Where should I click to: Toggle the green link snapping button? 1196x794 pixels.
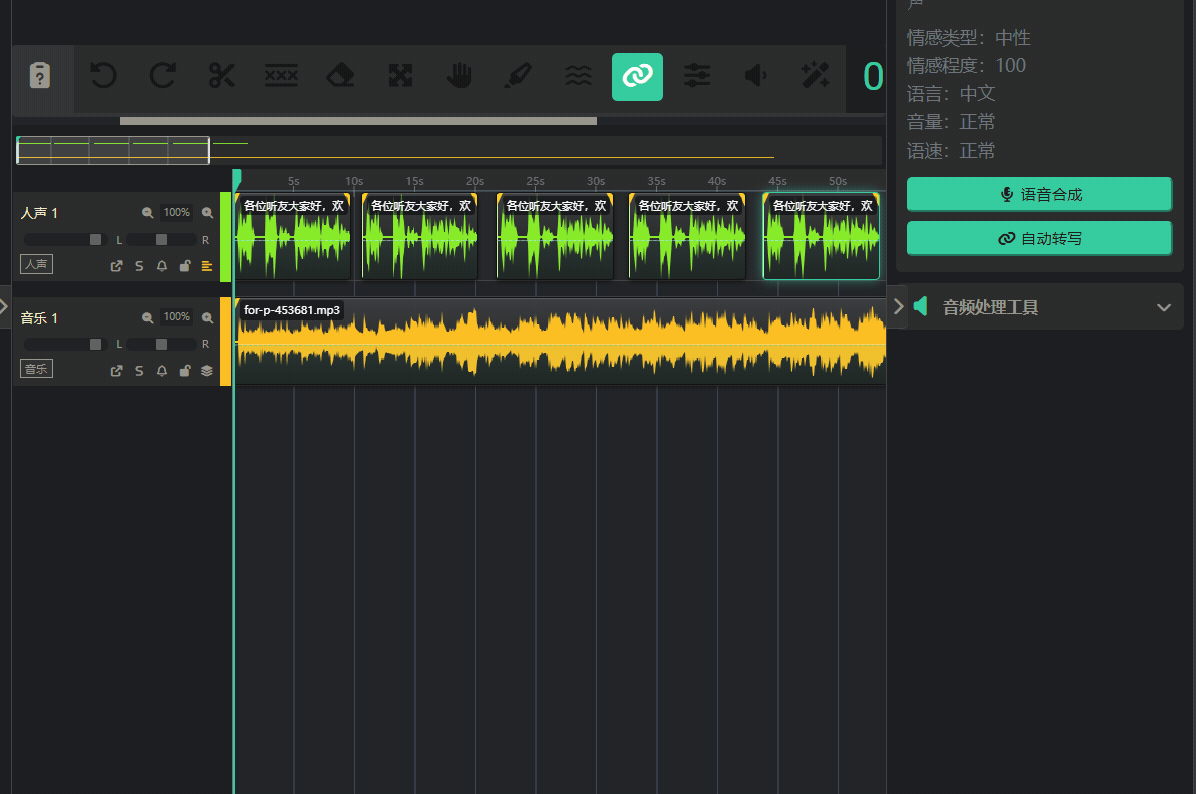(x=637, y=76)
